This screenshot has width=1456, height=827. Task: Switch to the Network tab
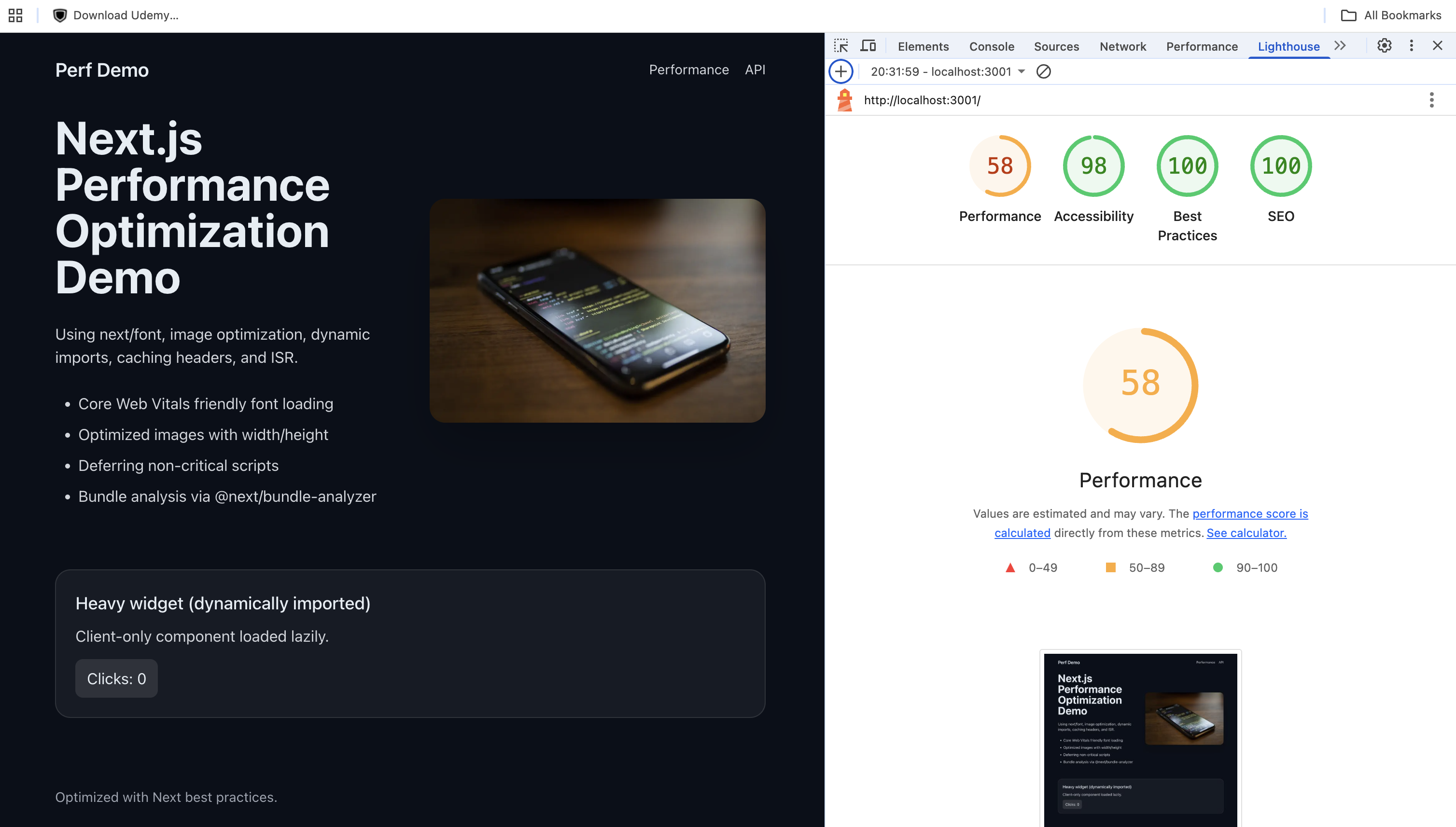(1123, 47)
